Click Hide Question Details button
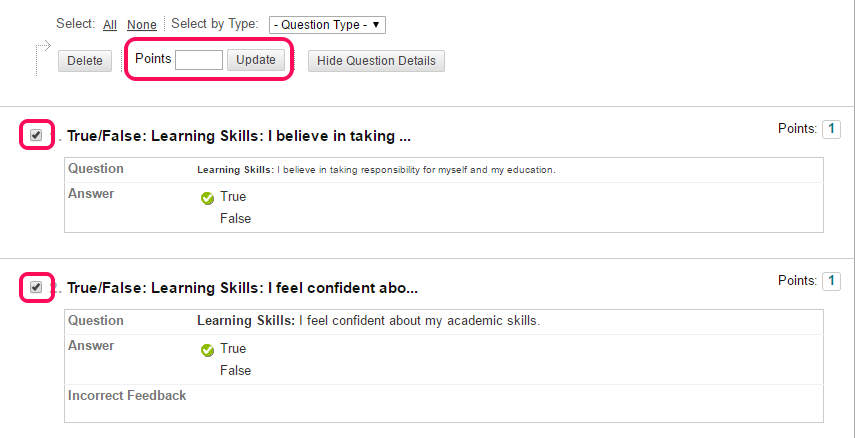The image size is (855, 438). point(376,61)
